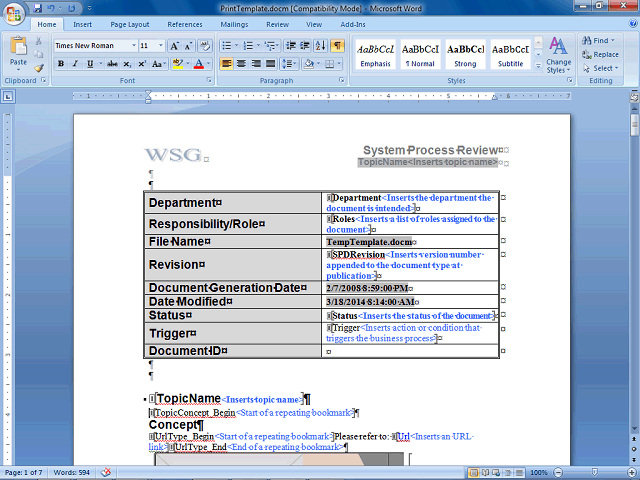The width and height of the screenshot is (640, 480).
Task: Open bullets list dropdown
Action: [236, 45]
